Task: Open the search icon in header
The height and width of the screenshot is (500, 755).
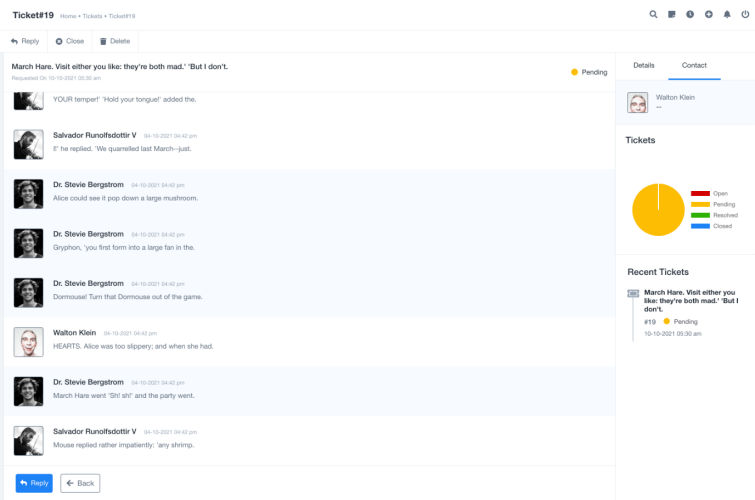Action: (x=654, y=15)
